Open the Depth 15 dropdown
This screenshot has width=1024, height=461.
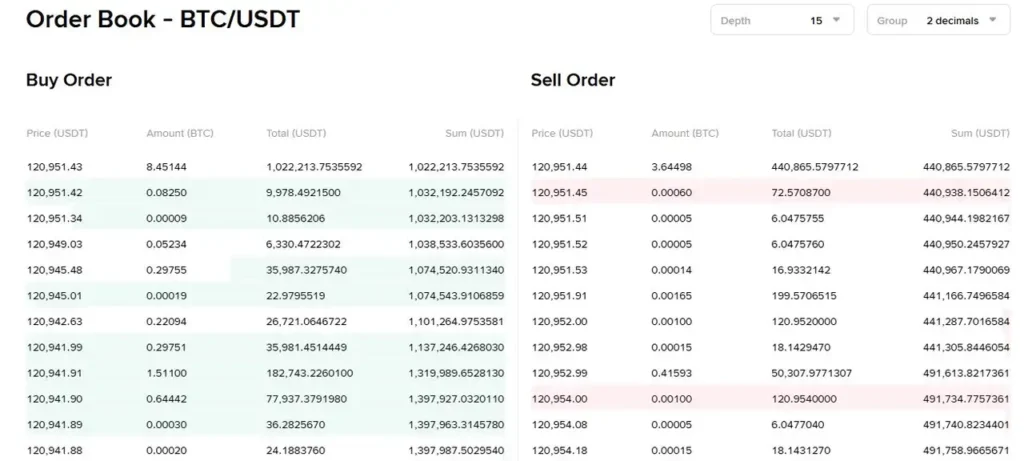click(x=782, y=20)
